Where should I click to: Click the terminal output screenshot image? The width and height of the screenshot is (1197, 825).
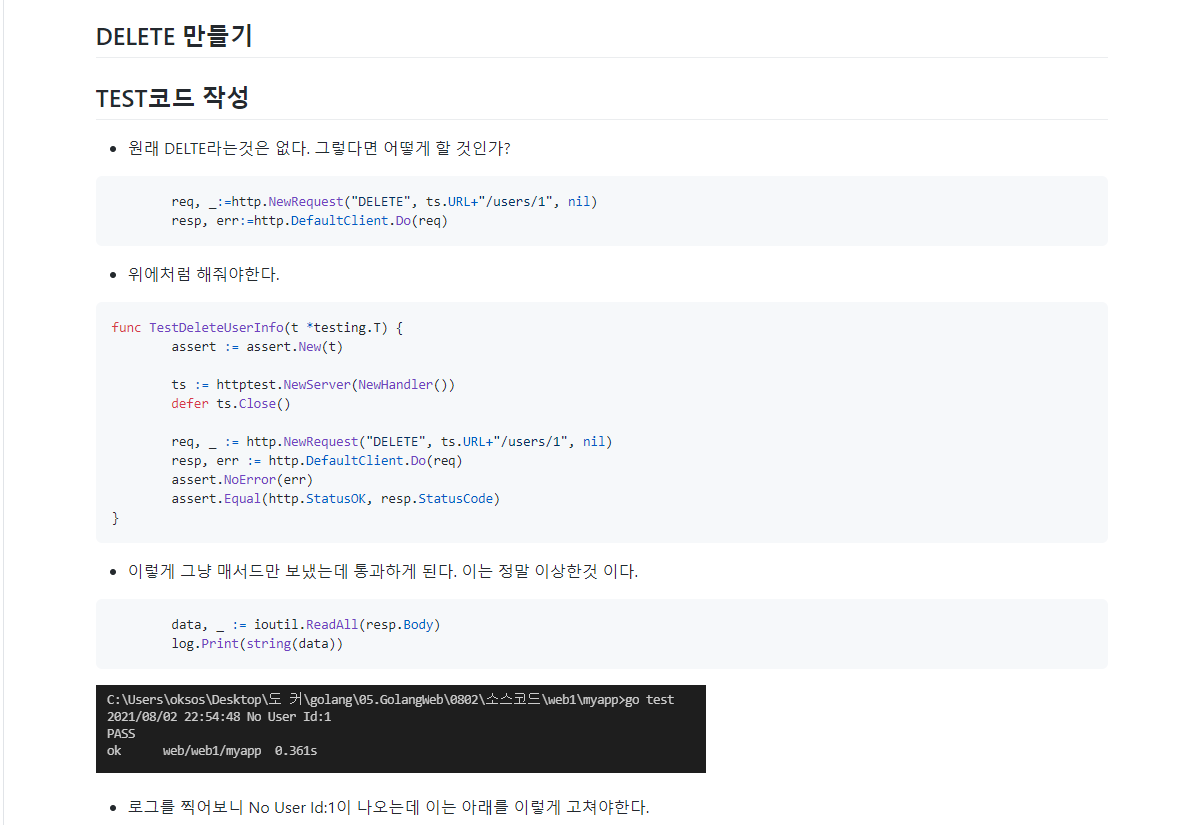(x=401, y=729)
